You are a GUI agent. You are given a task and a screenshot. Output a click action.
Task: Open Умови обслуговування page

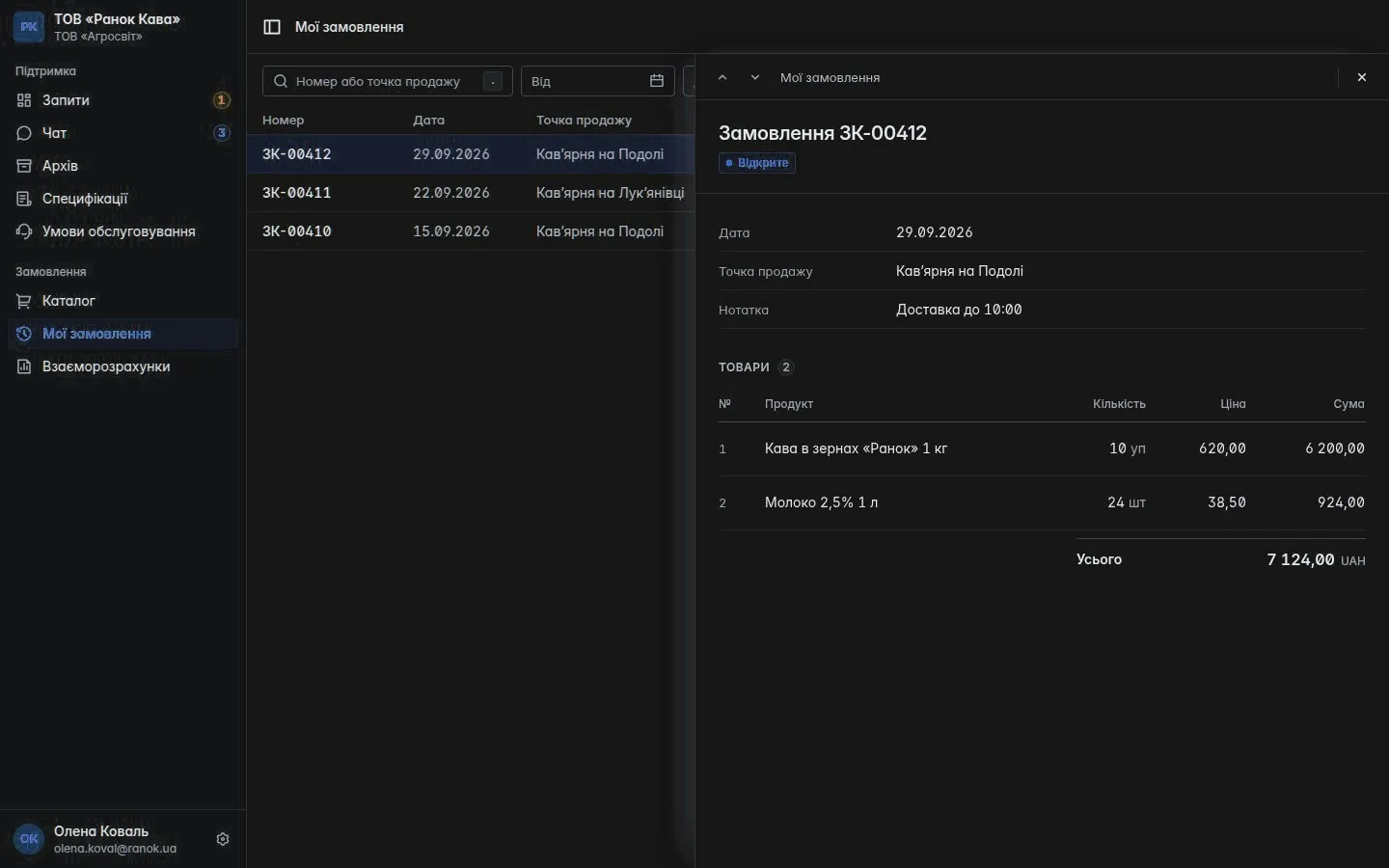point(123,231)
